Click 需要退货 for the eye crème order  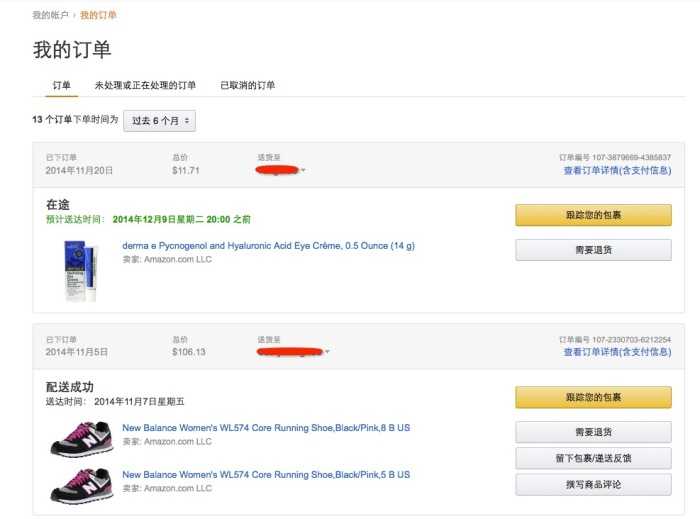point(593,250)
